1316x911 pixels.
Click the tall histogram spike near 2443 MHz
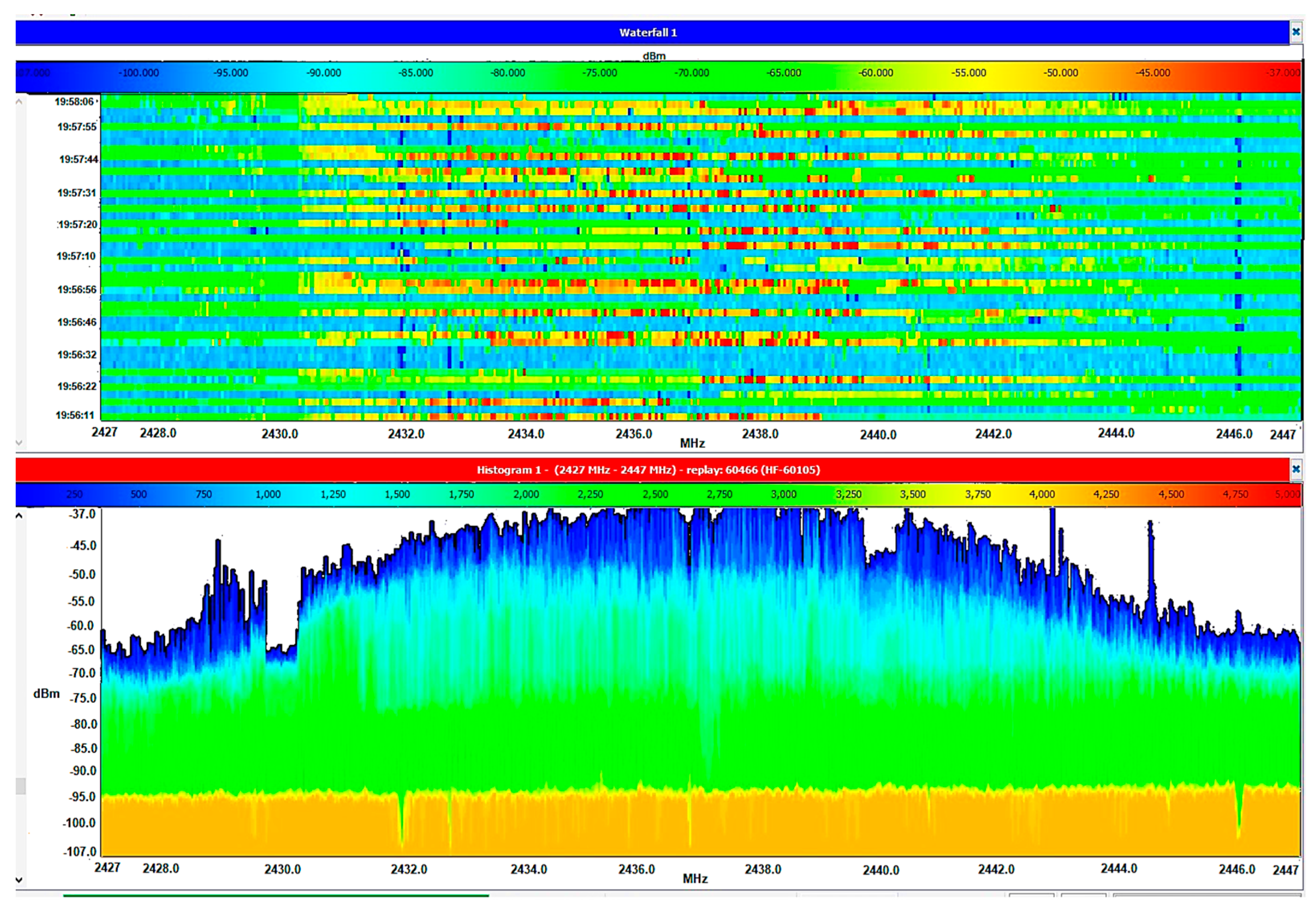tap(1052, 536)
